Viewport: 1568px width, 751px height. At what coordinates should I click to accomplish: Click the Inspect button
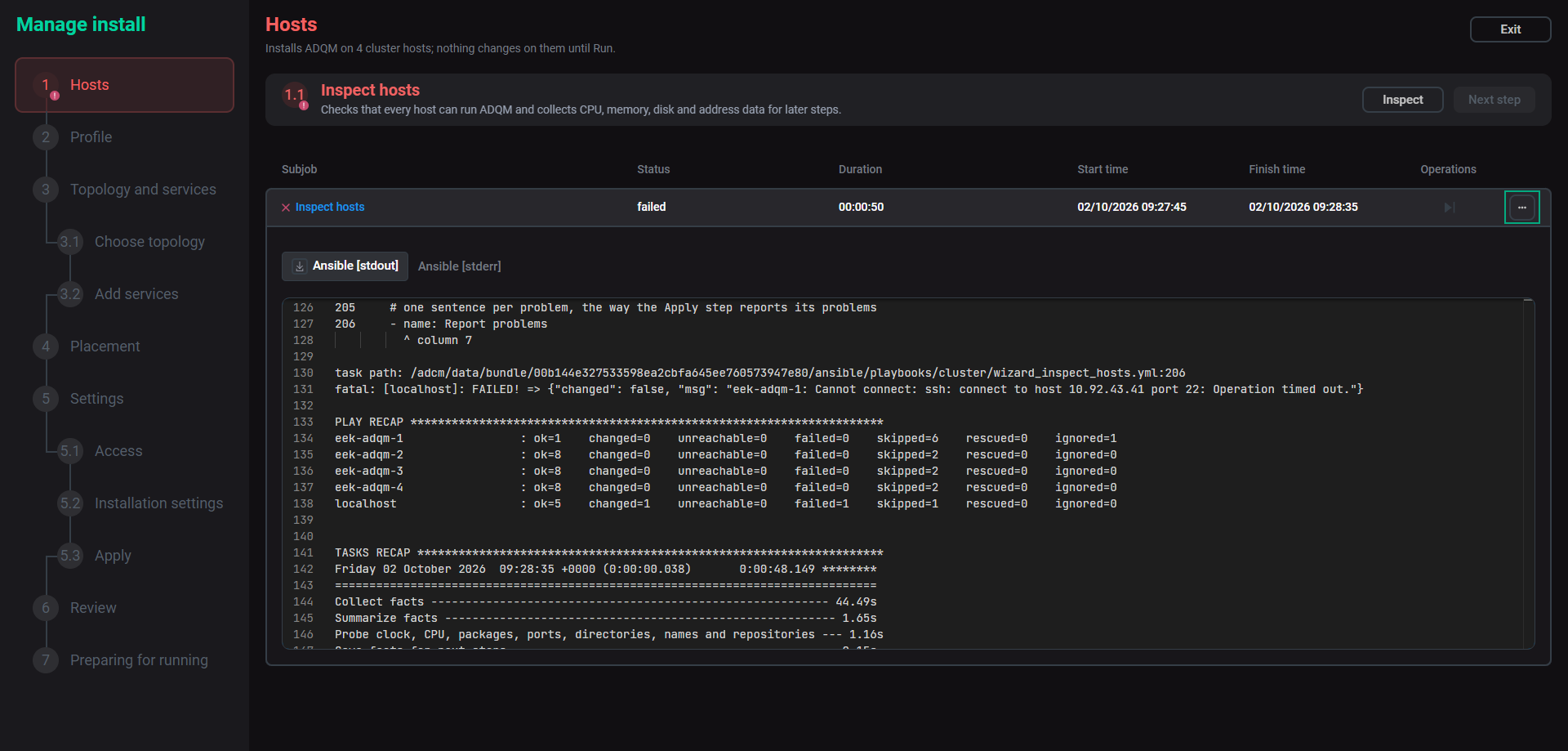(1402, 100)
